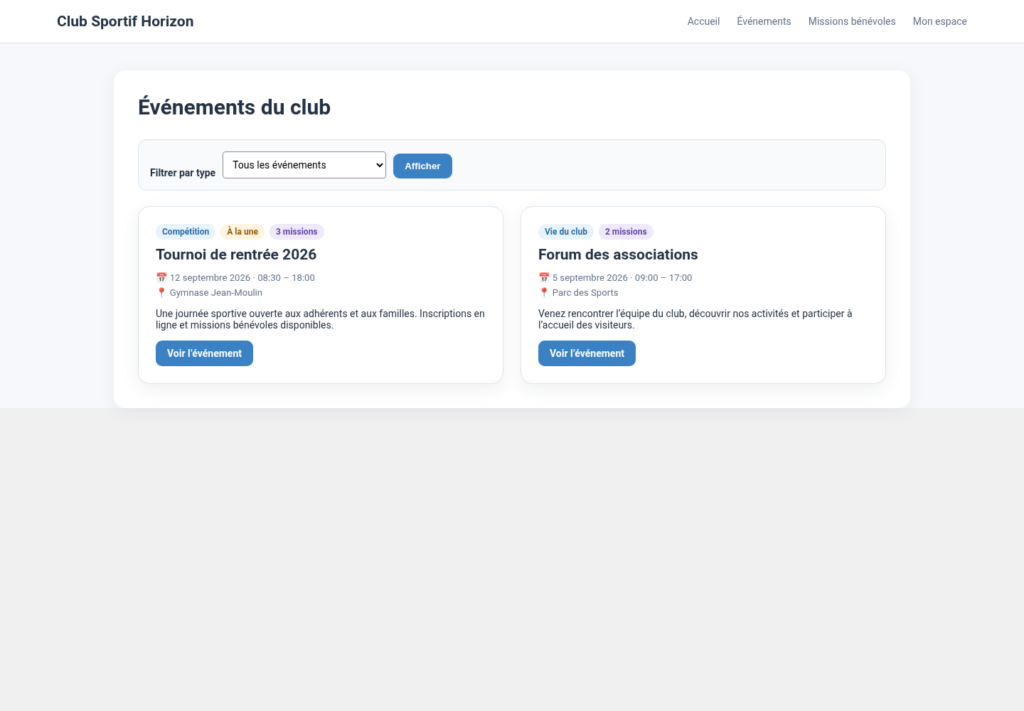The width and height of the screenshot is (1024, 711).
Task: Click the pin icon beside Gymnase Jean-Moulin
Action: coord(161,292)
